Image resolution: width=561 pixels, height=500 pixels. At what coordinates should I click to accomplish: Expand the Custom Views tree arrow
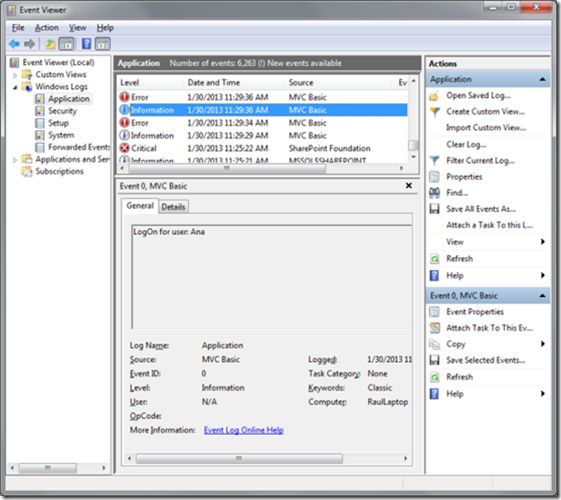click(15, 75)
